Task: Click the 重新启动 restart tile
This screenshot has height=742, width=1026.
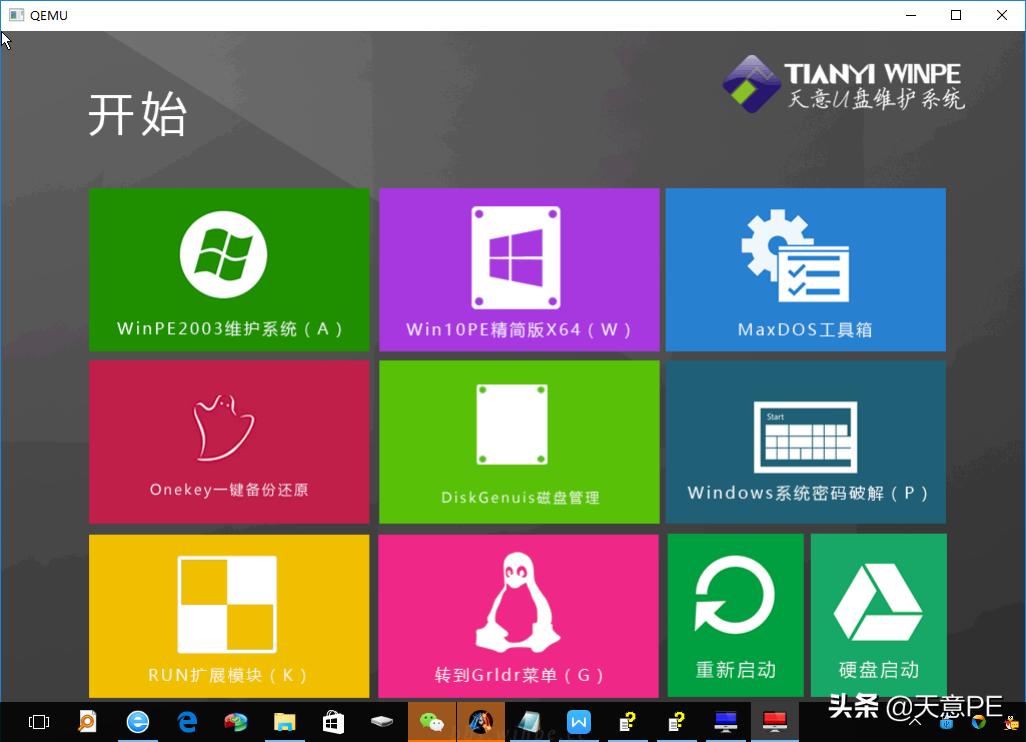Action: tap(735, 615)
